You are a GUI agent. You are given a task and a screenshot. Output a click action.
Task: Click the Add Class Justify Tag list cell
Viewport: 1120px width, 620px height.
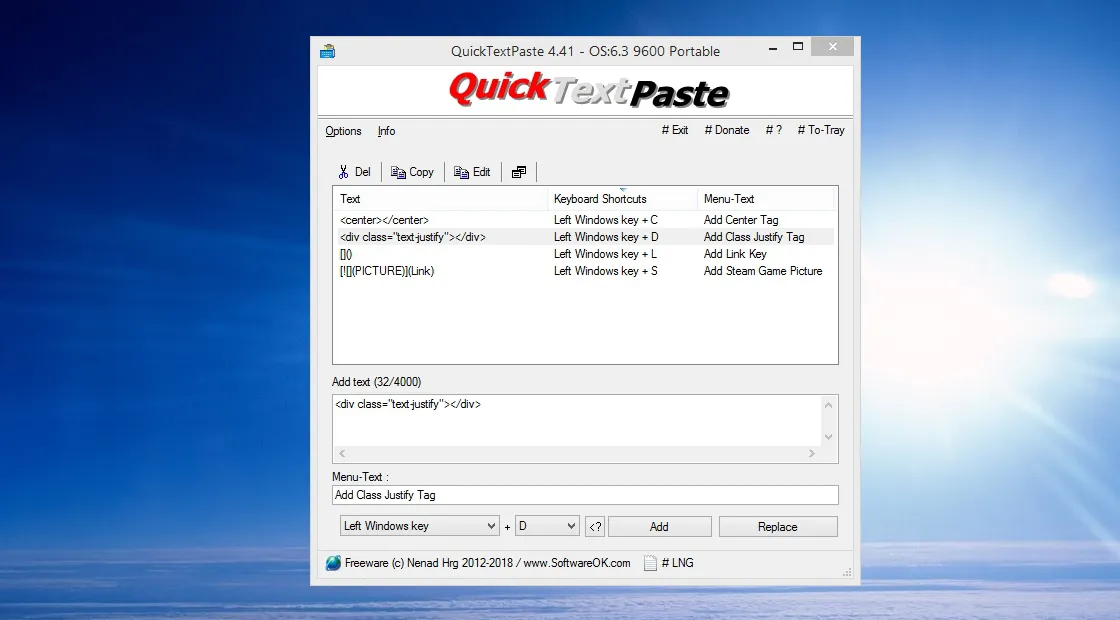point(754,237)
